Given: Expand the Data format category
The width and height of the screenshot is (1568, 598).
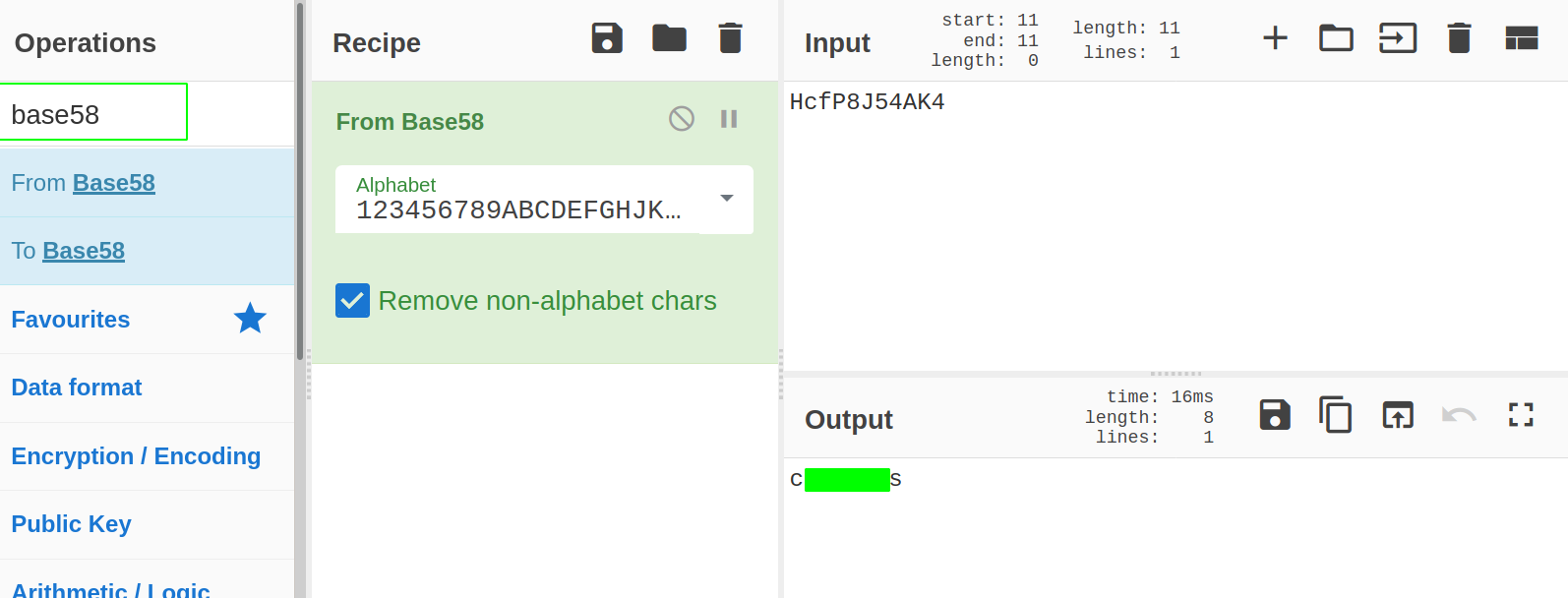Looking at the screenshot, I should (148, 388).
